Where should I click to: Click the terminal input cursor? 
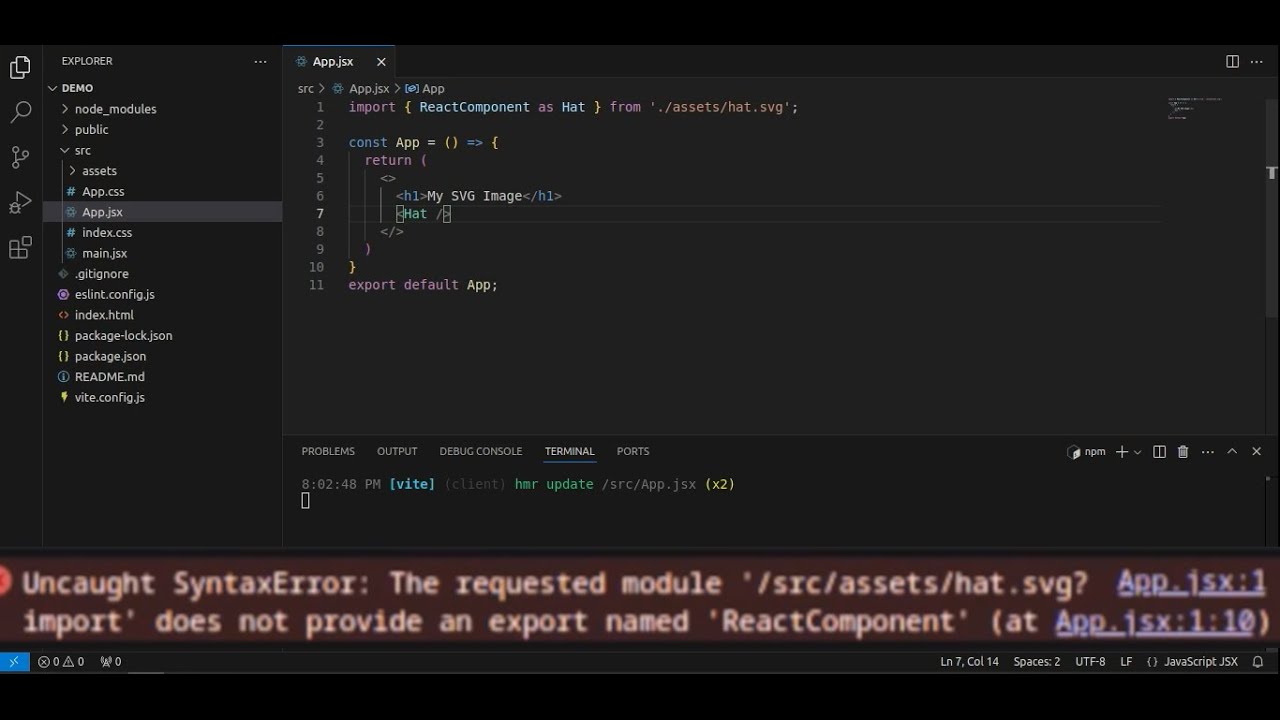[x=306, y=500]
